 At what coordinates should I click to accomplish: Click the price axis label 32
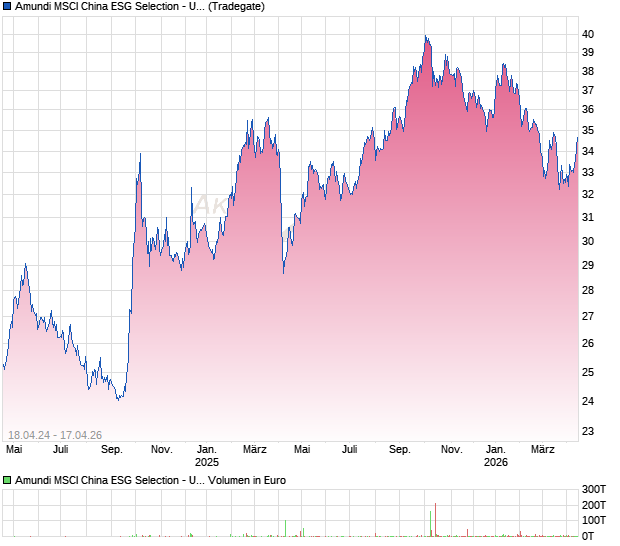click(x=588, y=194)
